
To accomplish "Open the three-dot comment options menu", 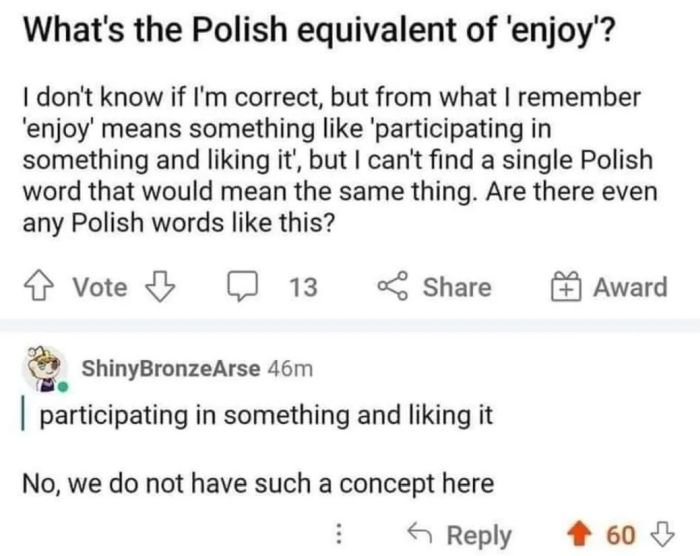I will pyautogui.click(x=342, y=536).
